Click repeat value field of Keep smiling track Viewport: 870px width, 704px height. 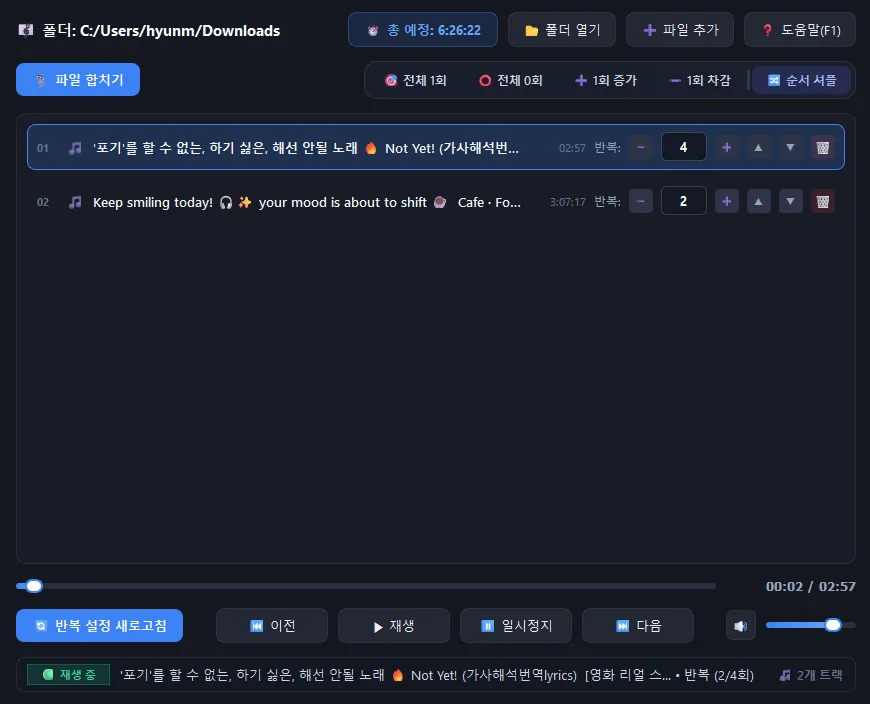[684, 201]
